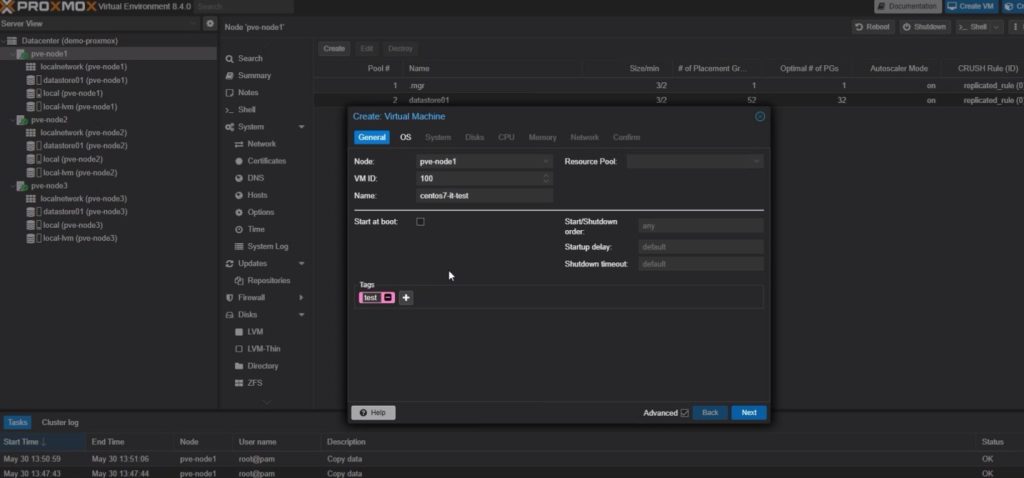Image resolution: width=1024 pixels, height=478 pixels.
Task: Open local-lvm (pve-node1) storage
Action: point(80,106)
